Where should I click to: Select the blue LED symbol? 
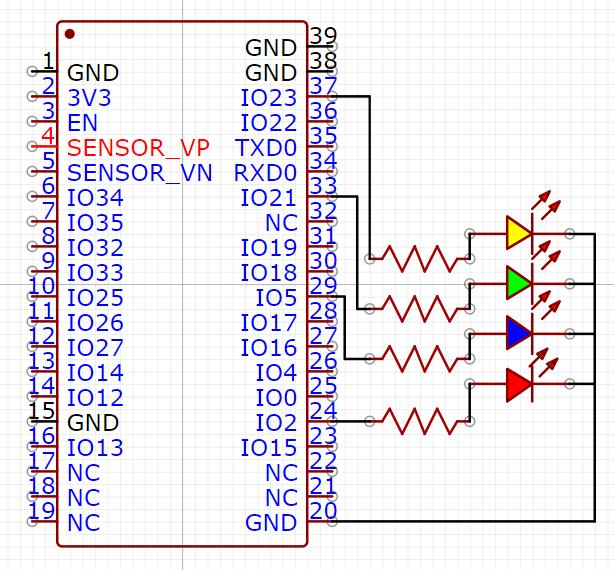519,334
